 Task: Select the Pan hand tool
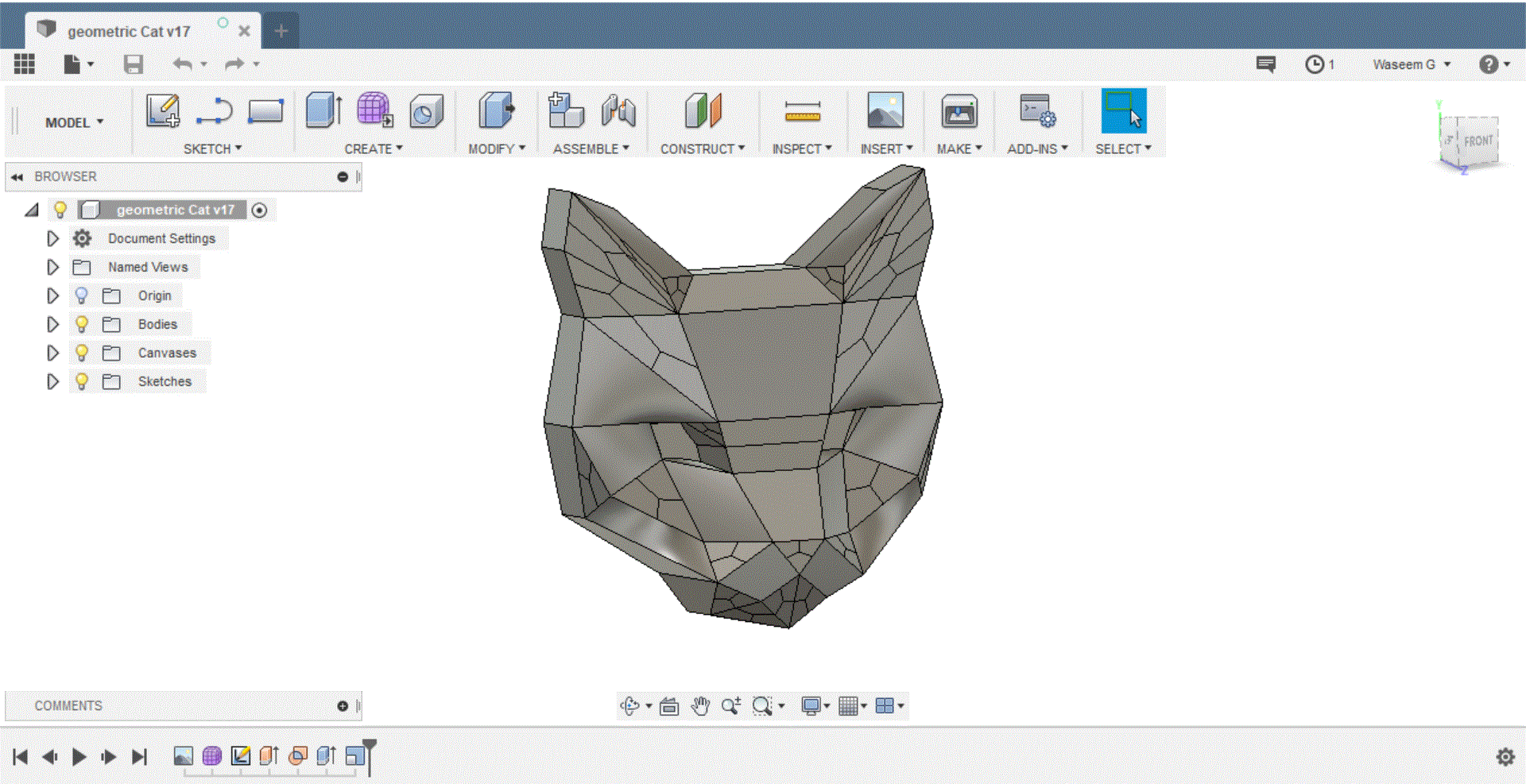(x=699, y=705)
